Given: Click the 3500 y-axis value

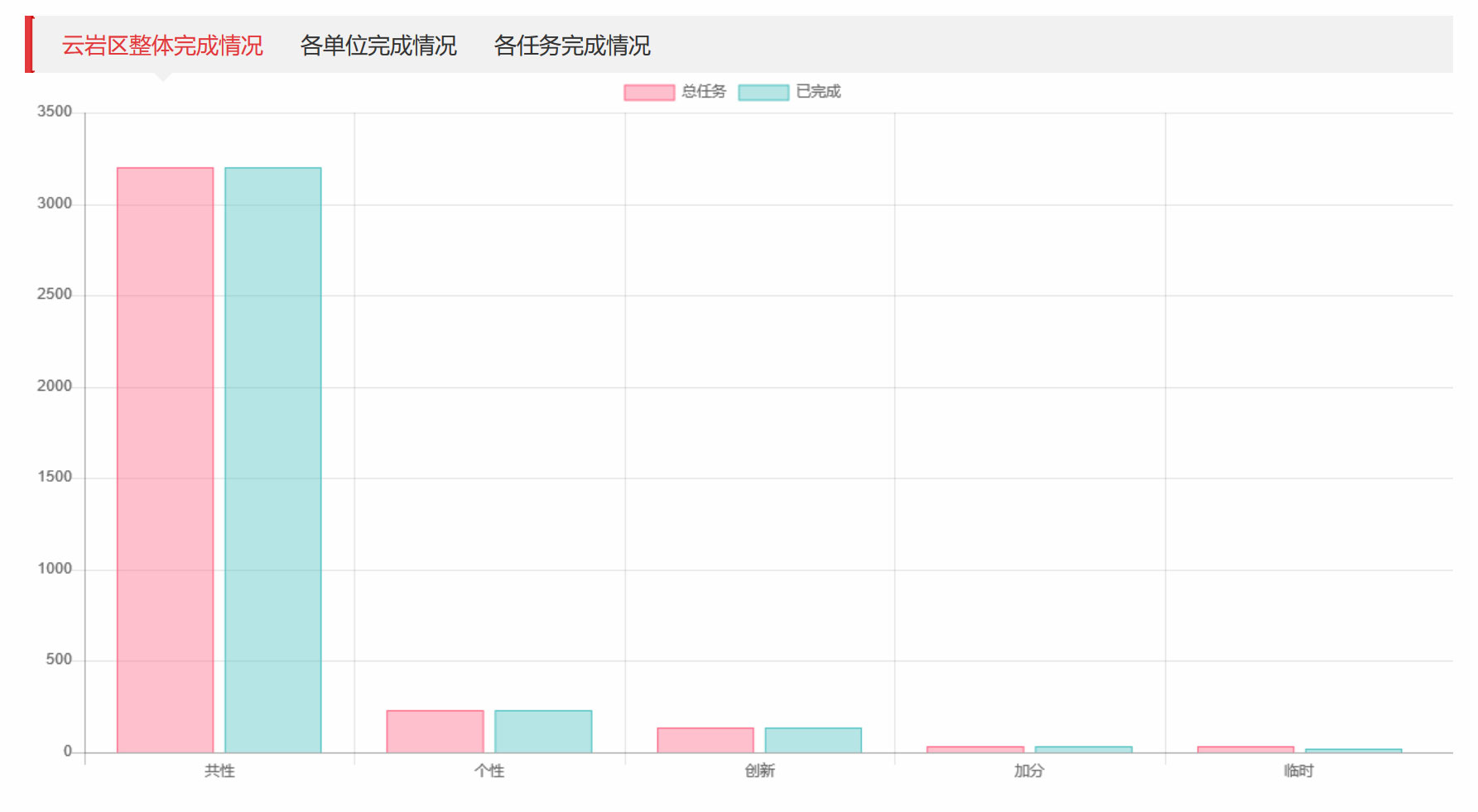Looking at the screenshot, I should (55, 112).
